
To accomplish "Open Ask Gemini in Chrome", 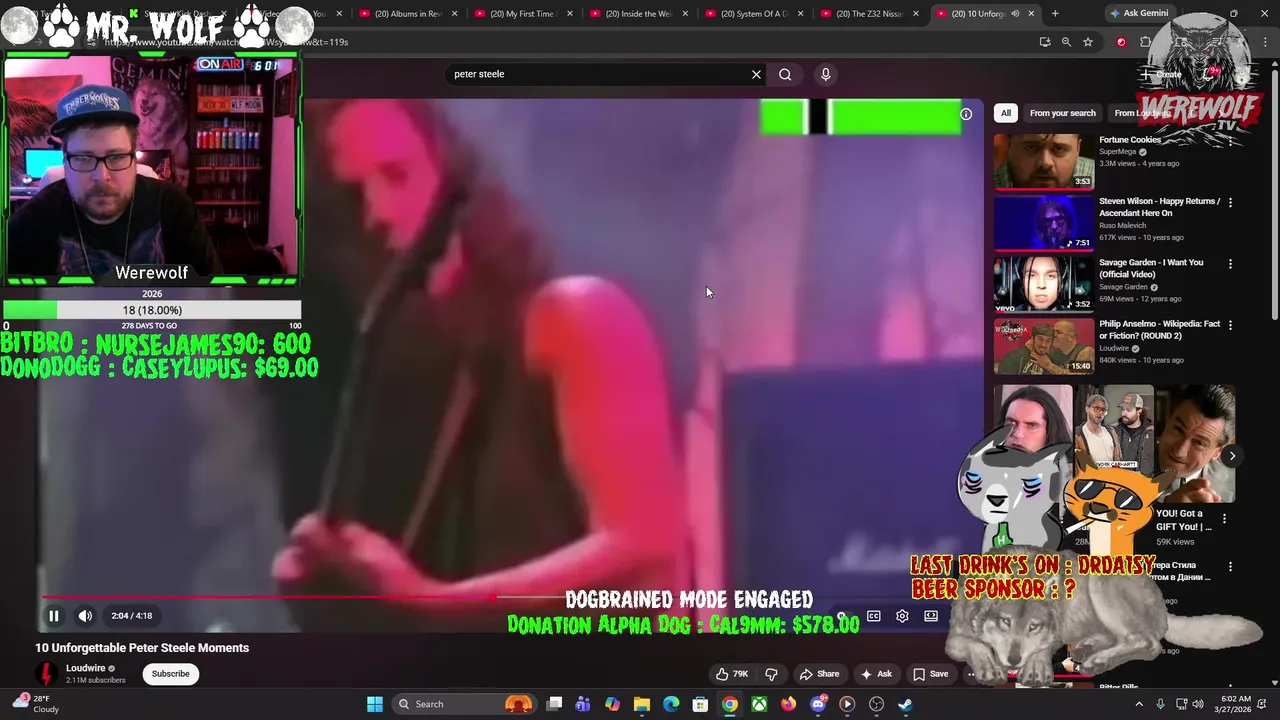I will [1138, 14].
